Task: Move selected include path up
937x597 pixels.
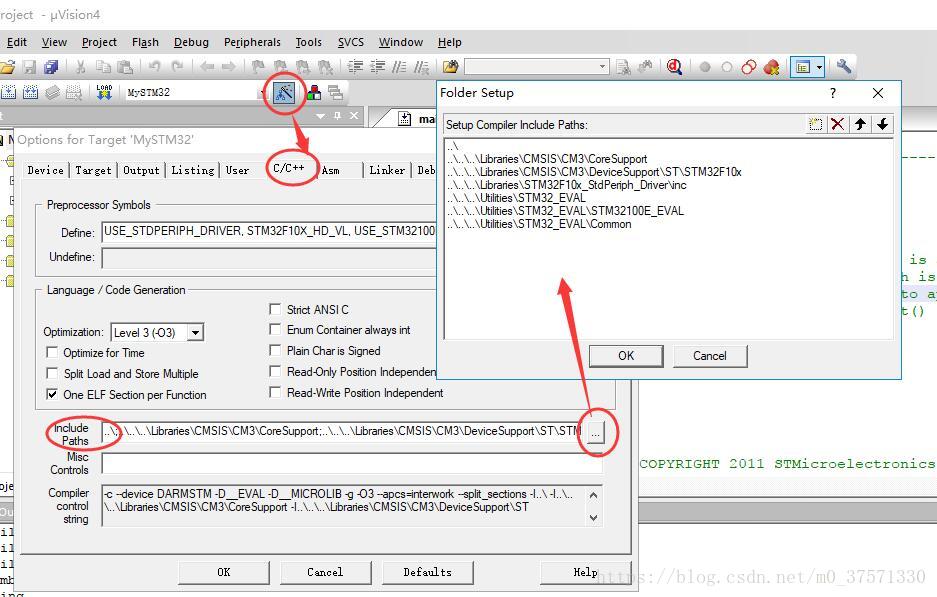Action: (860, 124)
